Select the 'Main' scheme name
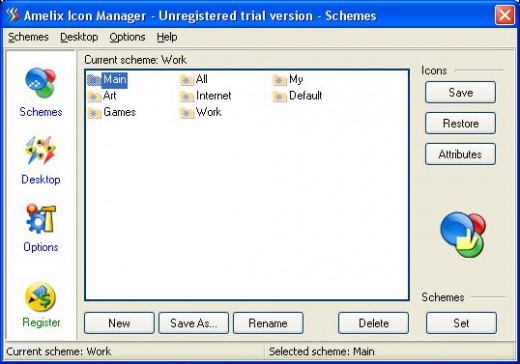Image resolution: width=520 pixels, height=364 pixels. 114,79
